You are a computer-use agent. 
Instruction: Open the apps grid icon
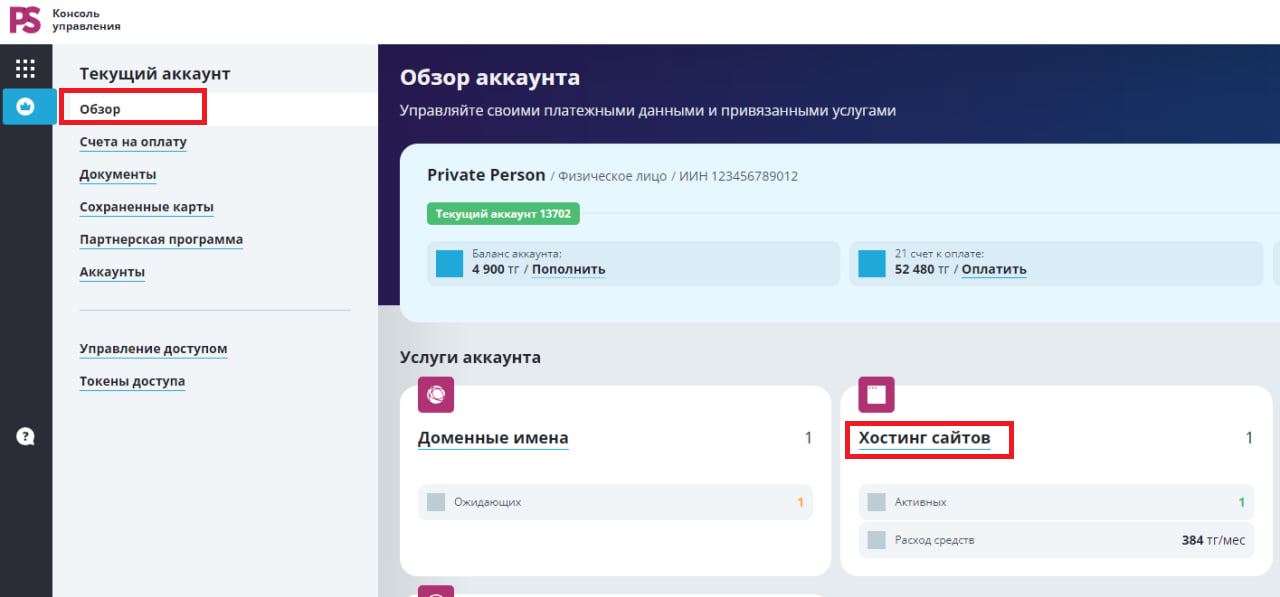coord(26,68)
